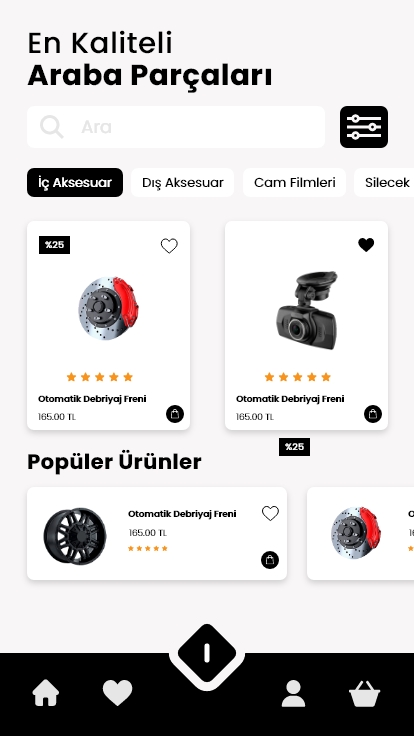Open the profile person icon
The image size is (414, 736).
point(293,693)
